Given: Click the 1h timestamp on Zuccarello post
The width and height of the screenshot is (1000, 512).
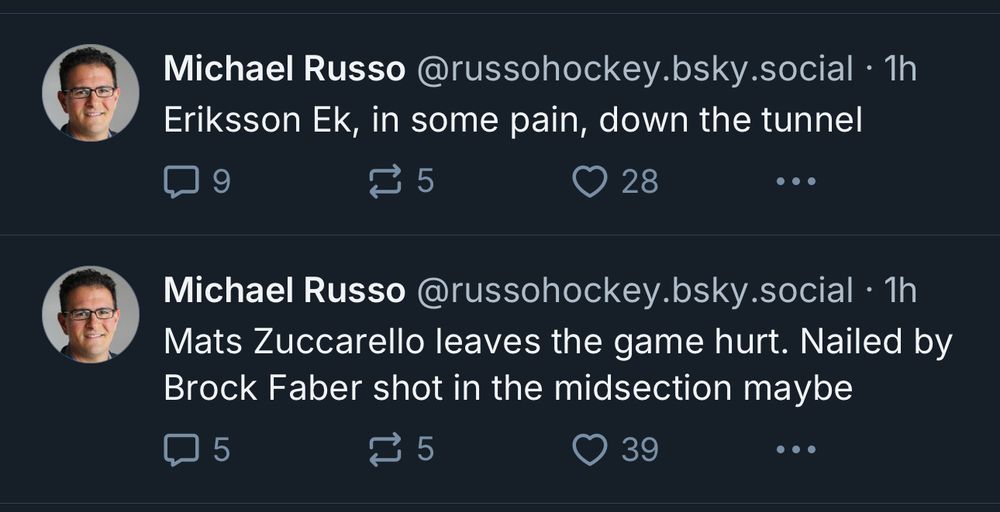Looking at the screenshot, I should click(900, 291).
